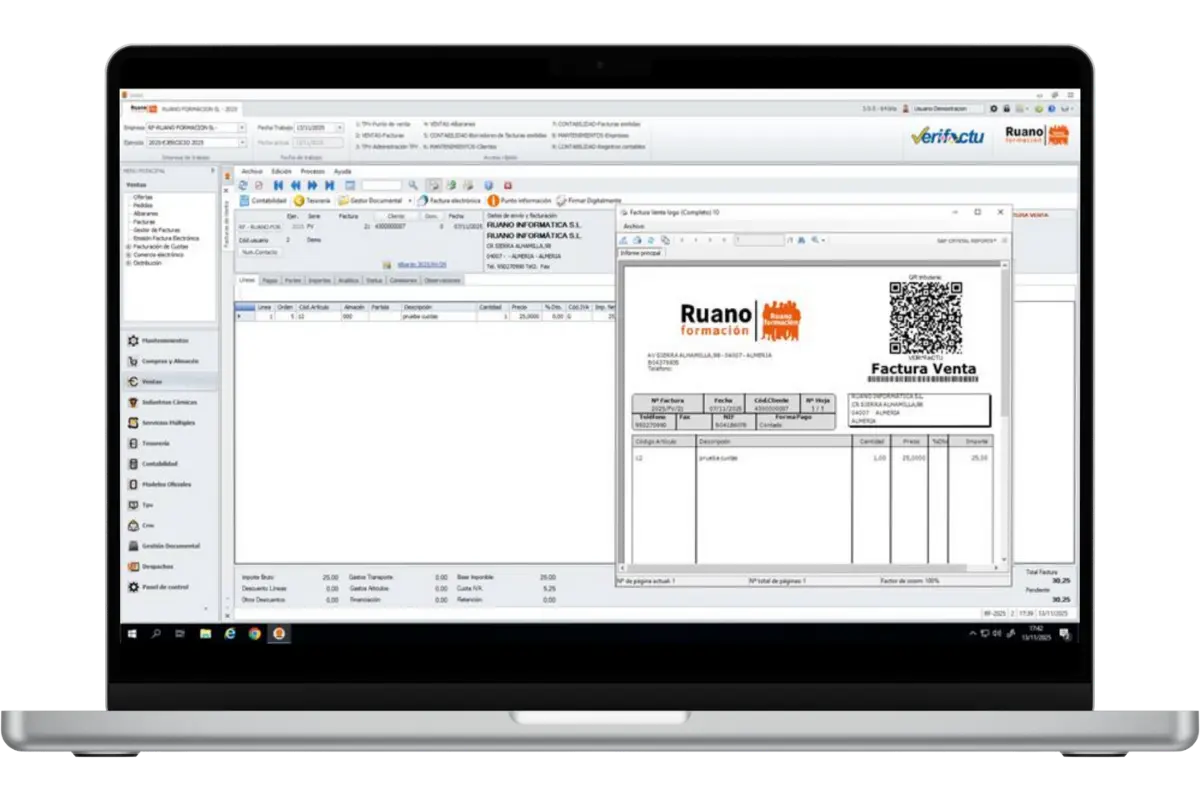1200x800 pixels.
Task: Click the search magnifier in the toolbar
Action: 412,185
